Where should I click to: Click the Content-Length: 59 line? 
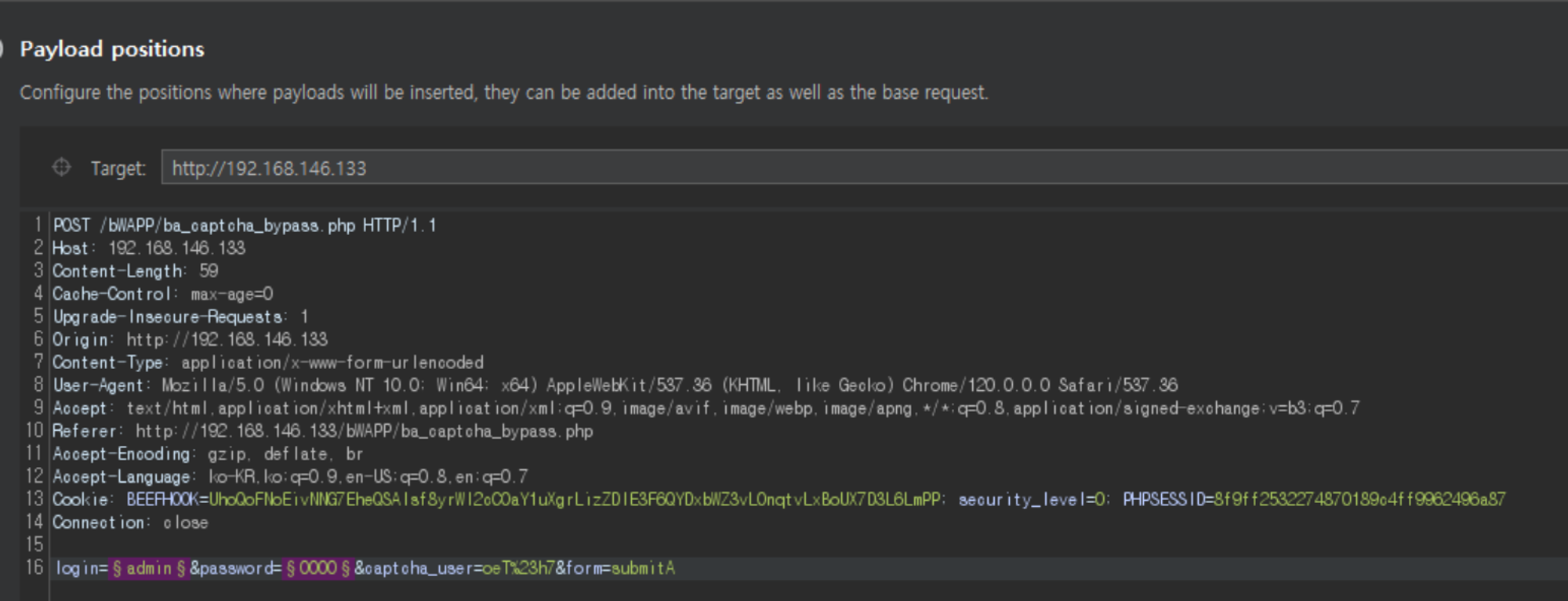136,271
